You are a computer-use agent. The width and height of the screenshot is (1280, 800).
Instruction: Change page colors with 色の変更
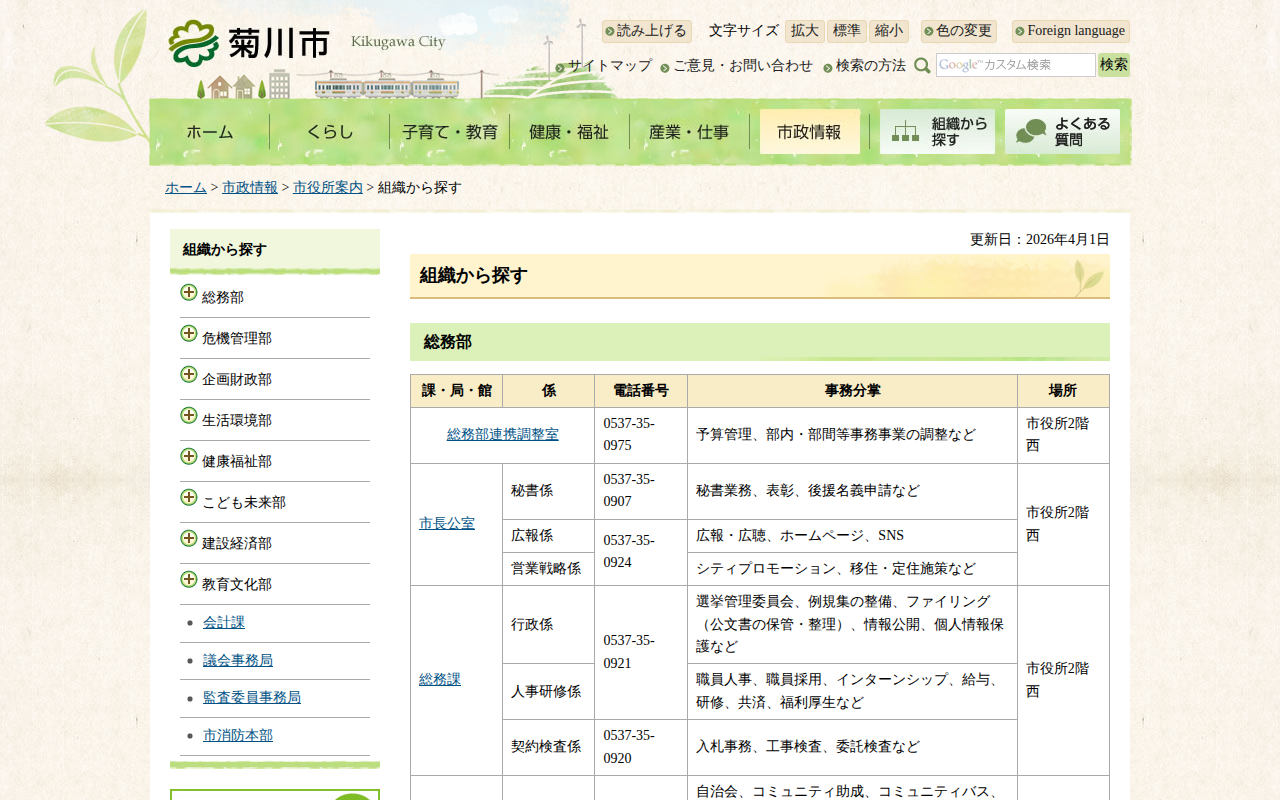click(x=959, y=31)
